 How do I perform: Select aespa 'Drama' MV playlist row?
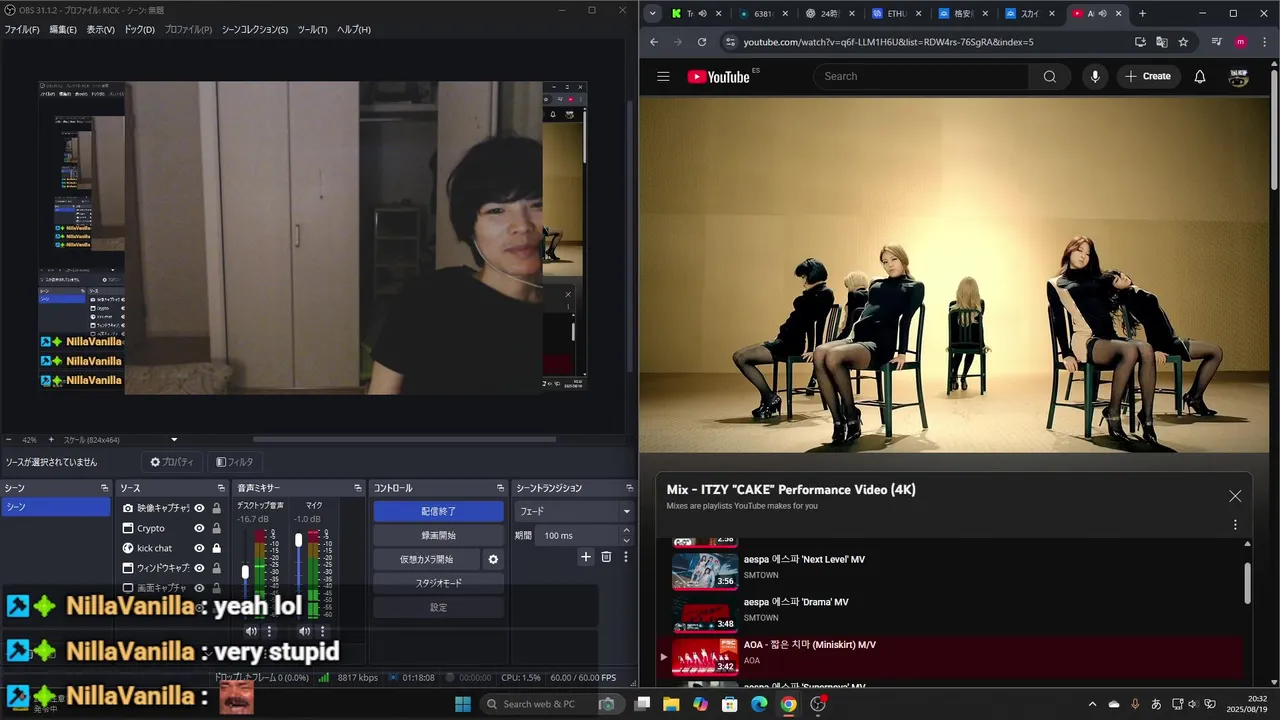[x=950, y=614]
